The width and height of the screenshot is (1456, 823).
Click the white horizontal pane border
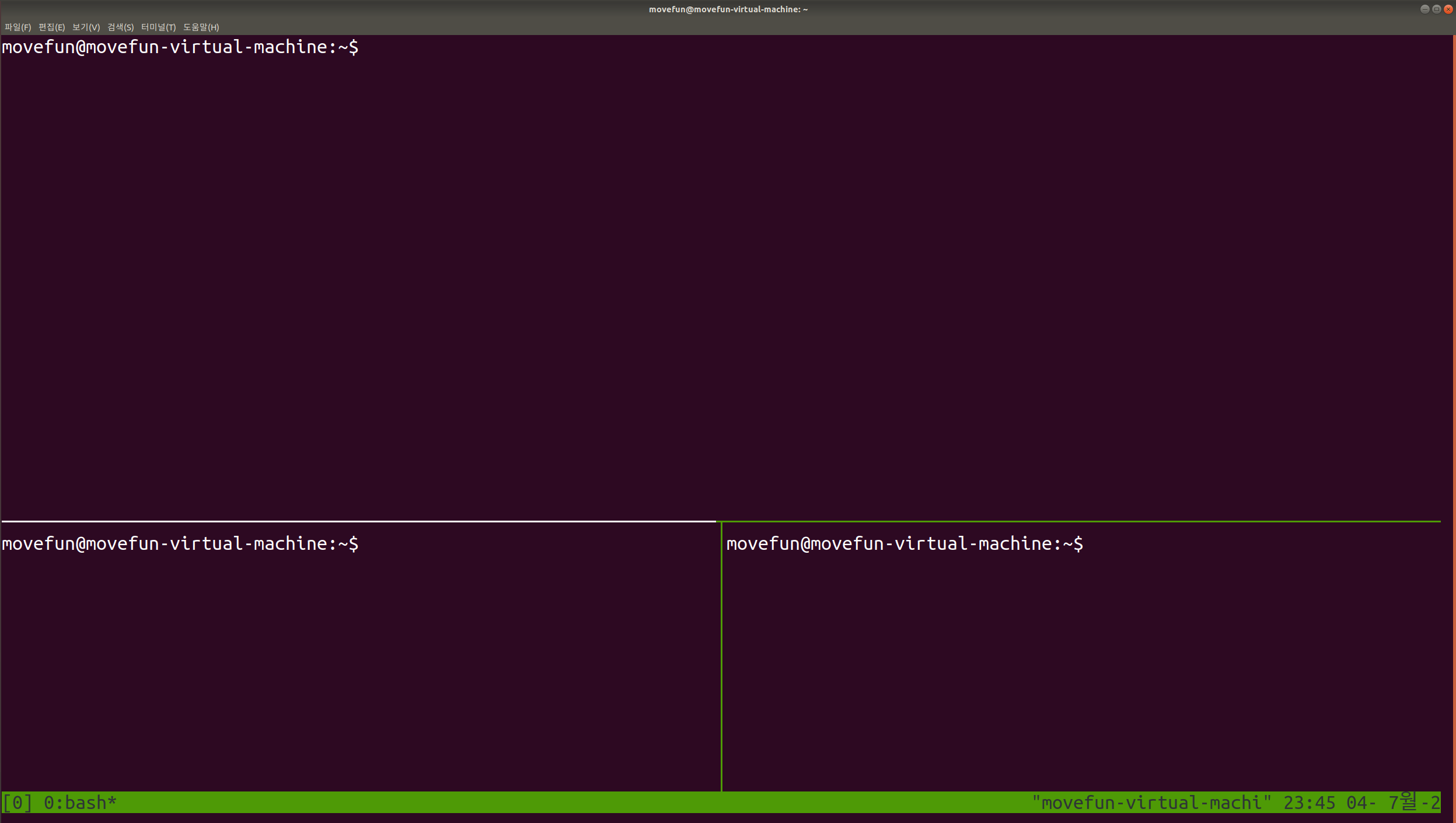[358, 521]
